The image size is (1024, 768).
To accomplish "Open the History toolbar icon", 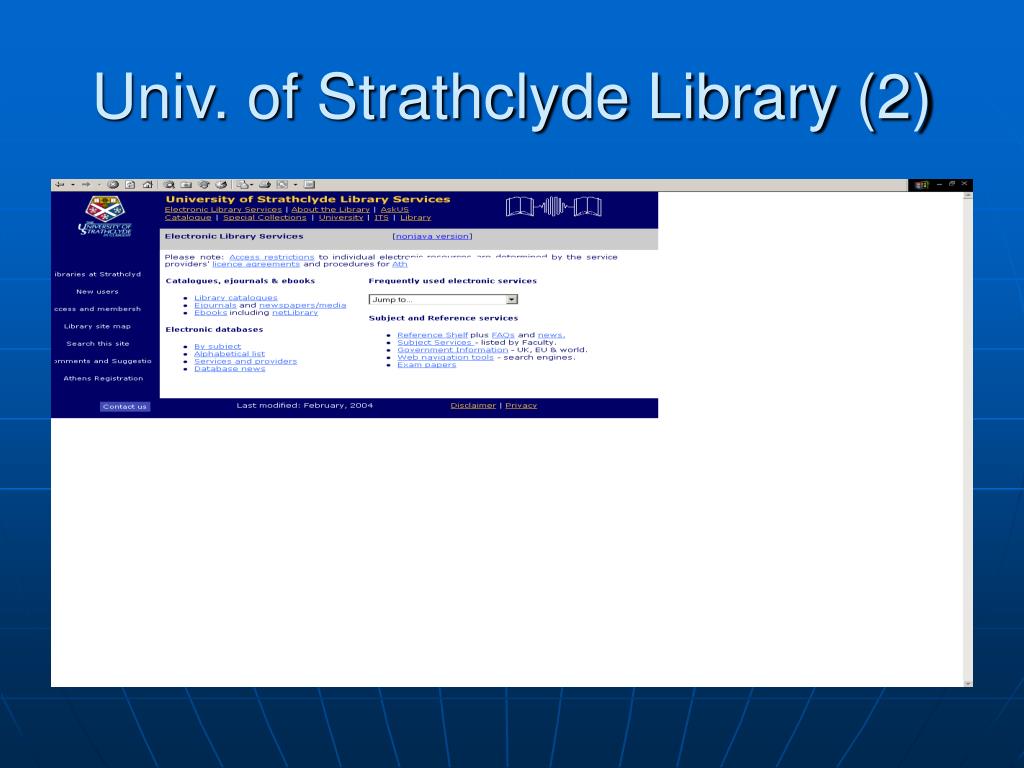I will point(221,185).
